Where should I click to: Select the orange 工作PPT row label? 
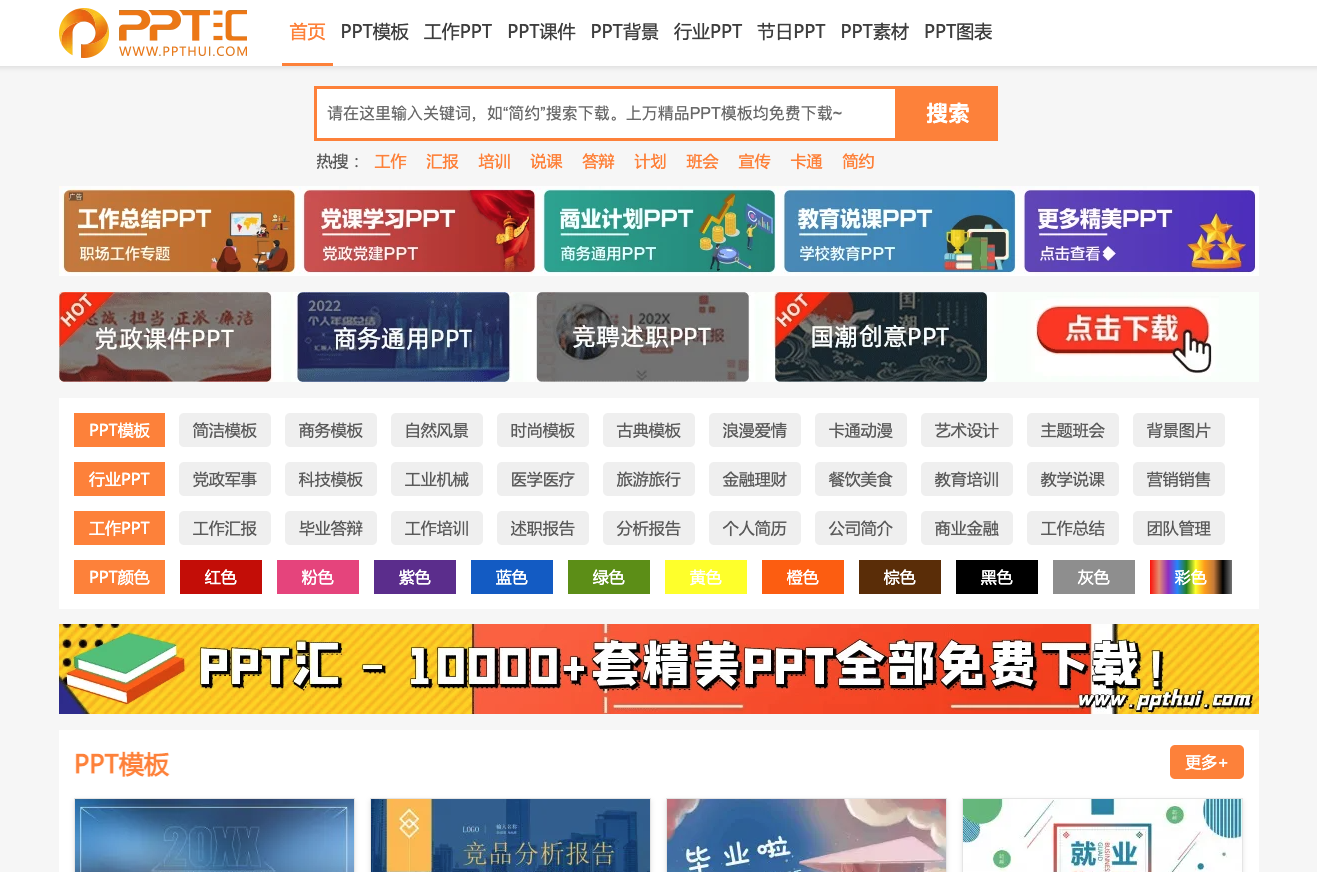[x=119, y=528]
